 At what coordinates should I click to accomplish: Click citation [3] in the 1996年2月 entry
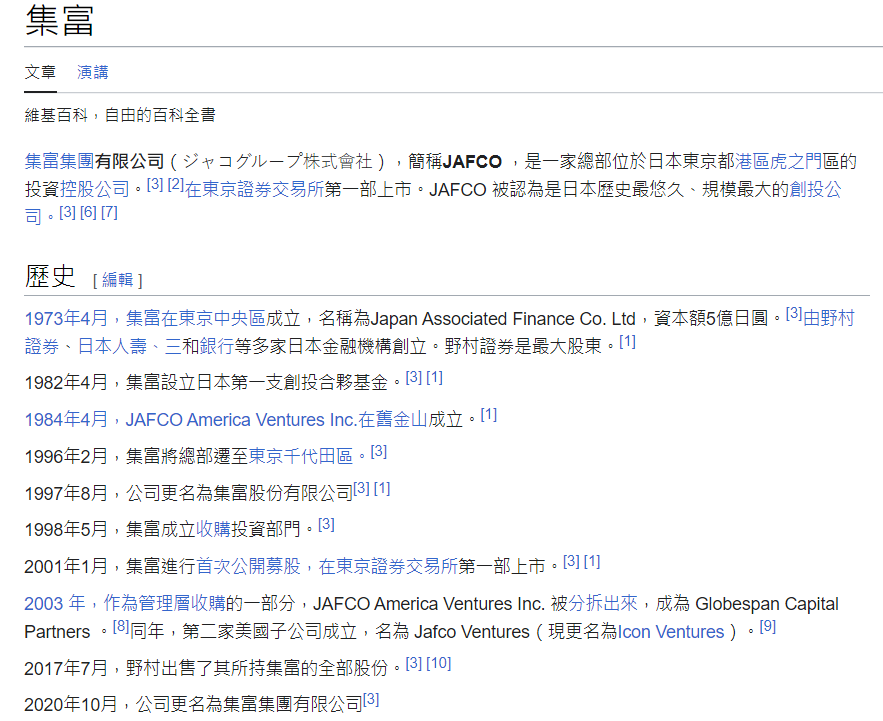point(379,451)
